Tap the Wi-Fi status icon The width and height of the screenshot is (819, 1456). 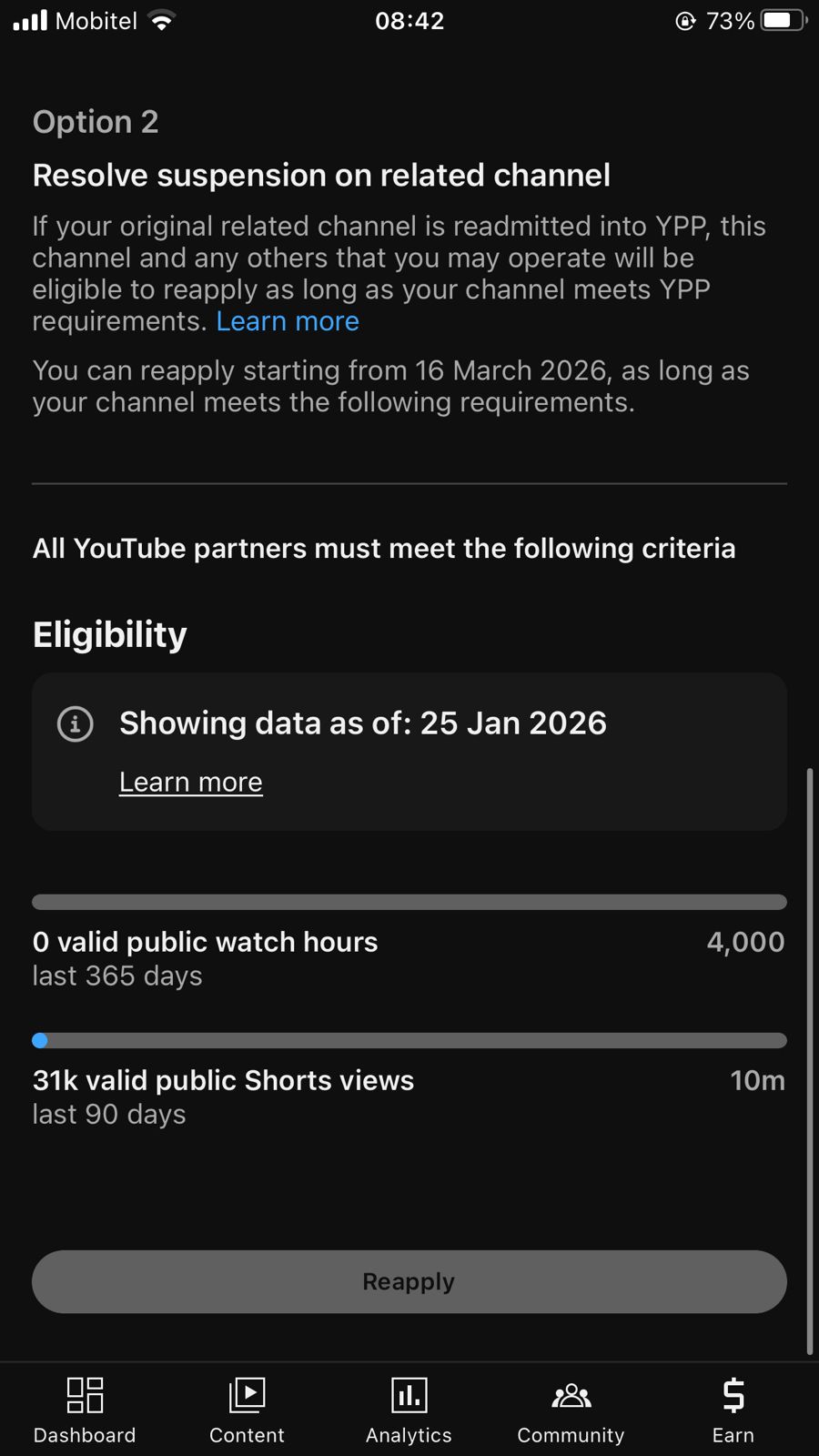(x=162, y=21)
